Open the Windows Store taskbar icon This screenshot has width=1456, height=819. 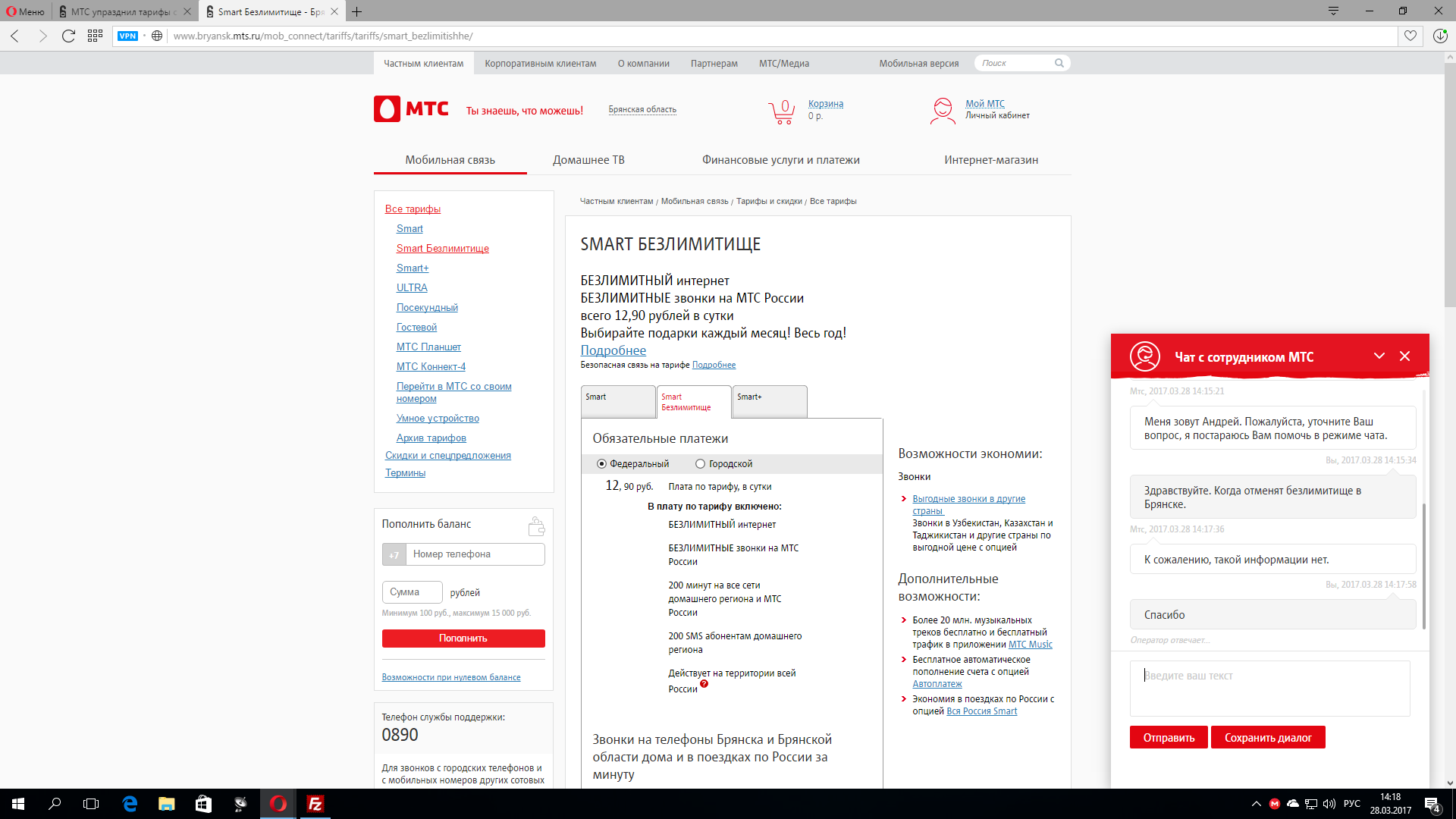(x=203, y=804)
